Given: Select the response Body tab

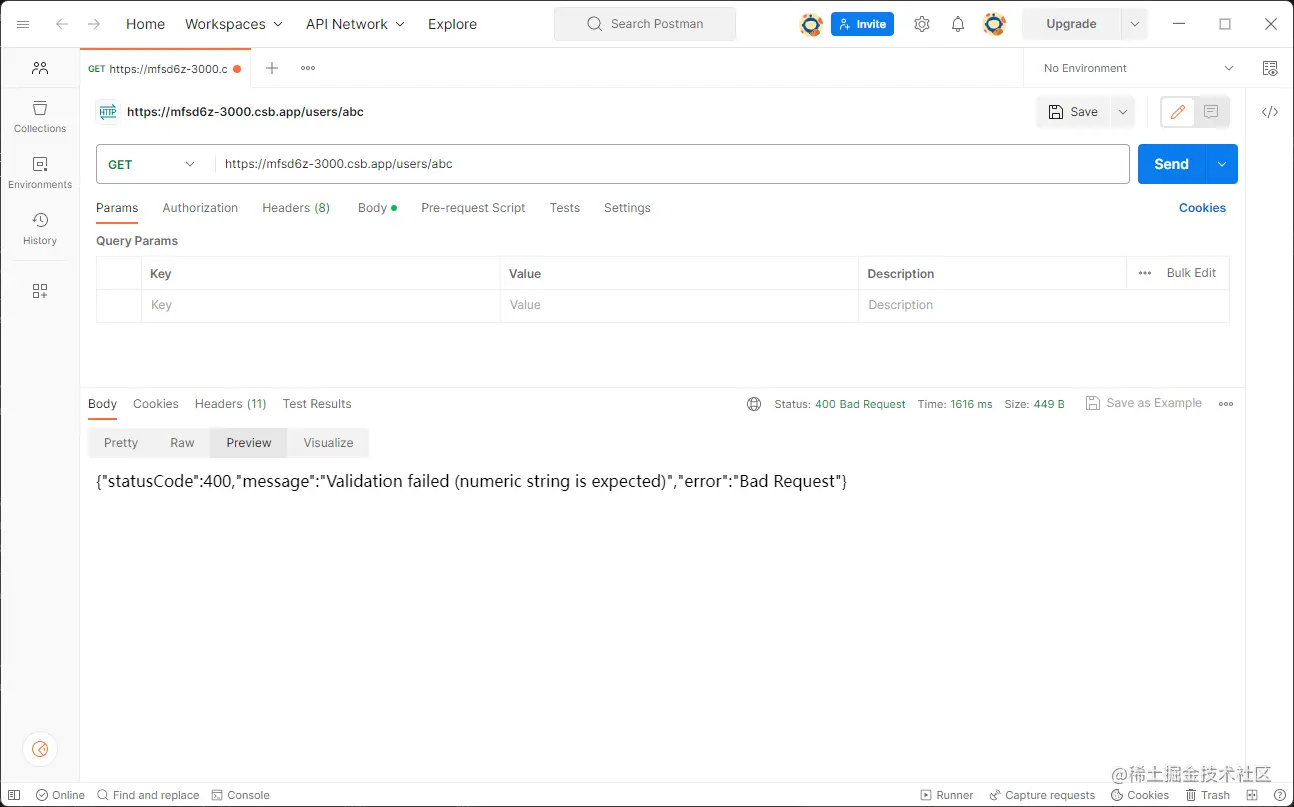Looking at the screenshot, I should pyautogui.click(x=102, y=404).
